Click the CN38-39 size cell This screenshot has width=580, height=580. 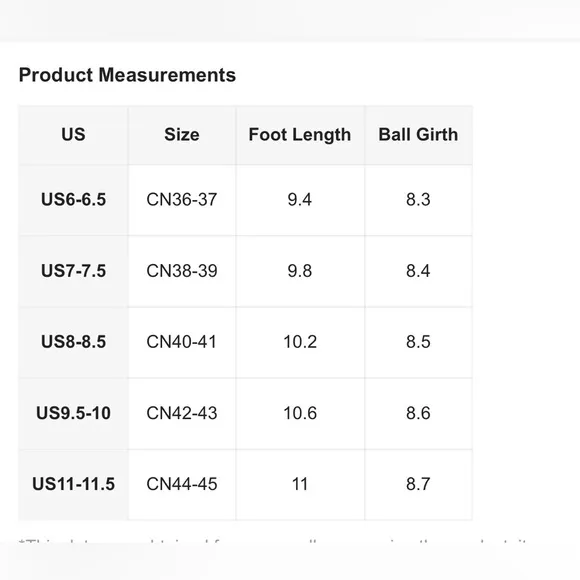182,271
